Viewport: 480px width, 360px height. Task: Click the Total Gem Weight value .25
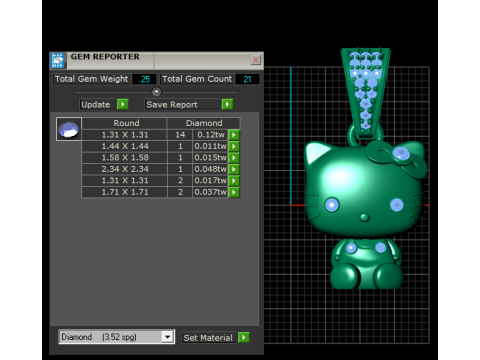pyautogui.click(x=145, y=79)
